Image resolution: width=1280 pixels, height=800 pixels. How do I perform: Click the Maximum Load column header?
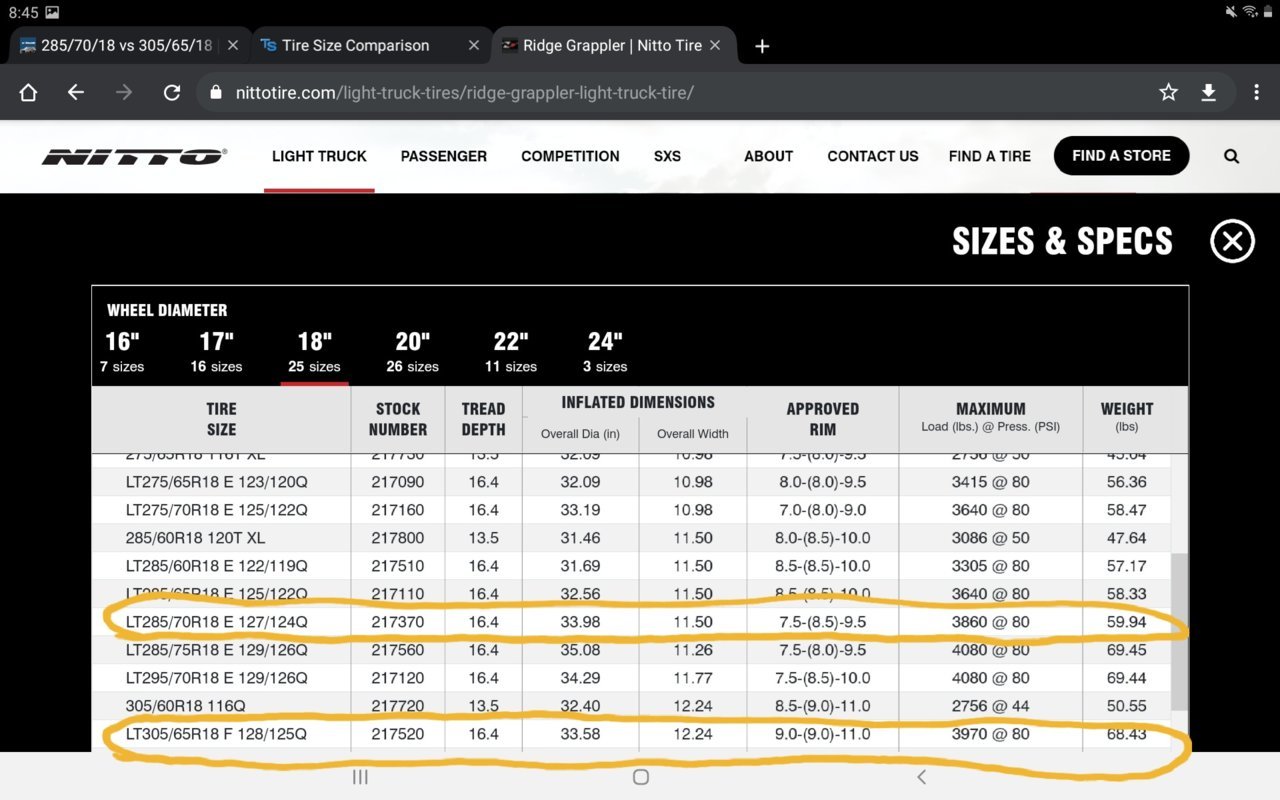coord(990,417)
